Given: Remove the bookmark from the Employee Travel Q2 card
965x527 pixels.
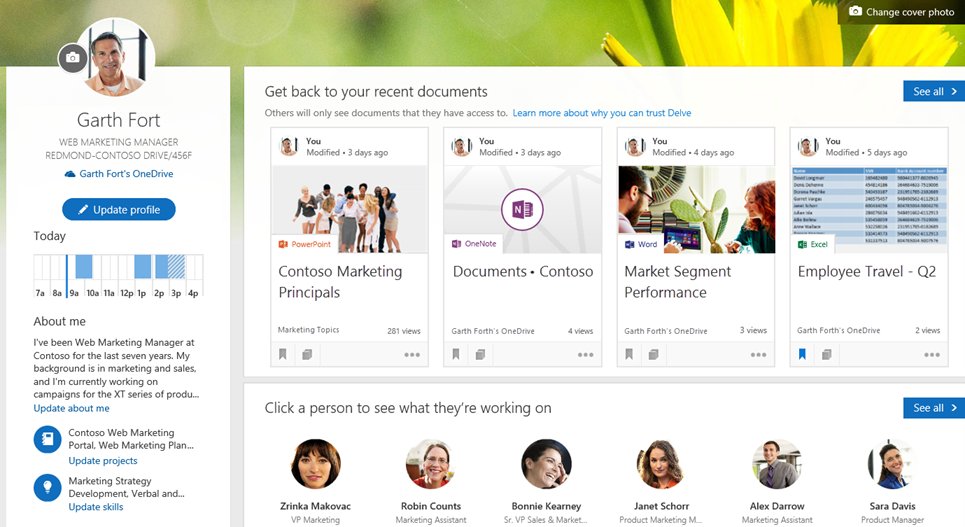Looking at the screenshot, I should 802,354.
